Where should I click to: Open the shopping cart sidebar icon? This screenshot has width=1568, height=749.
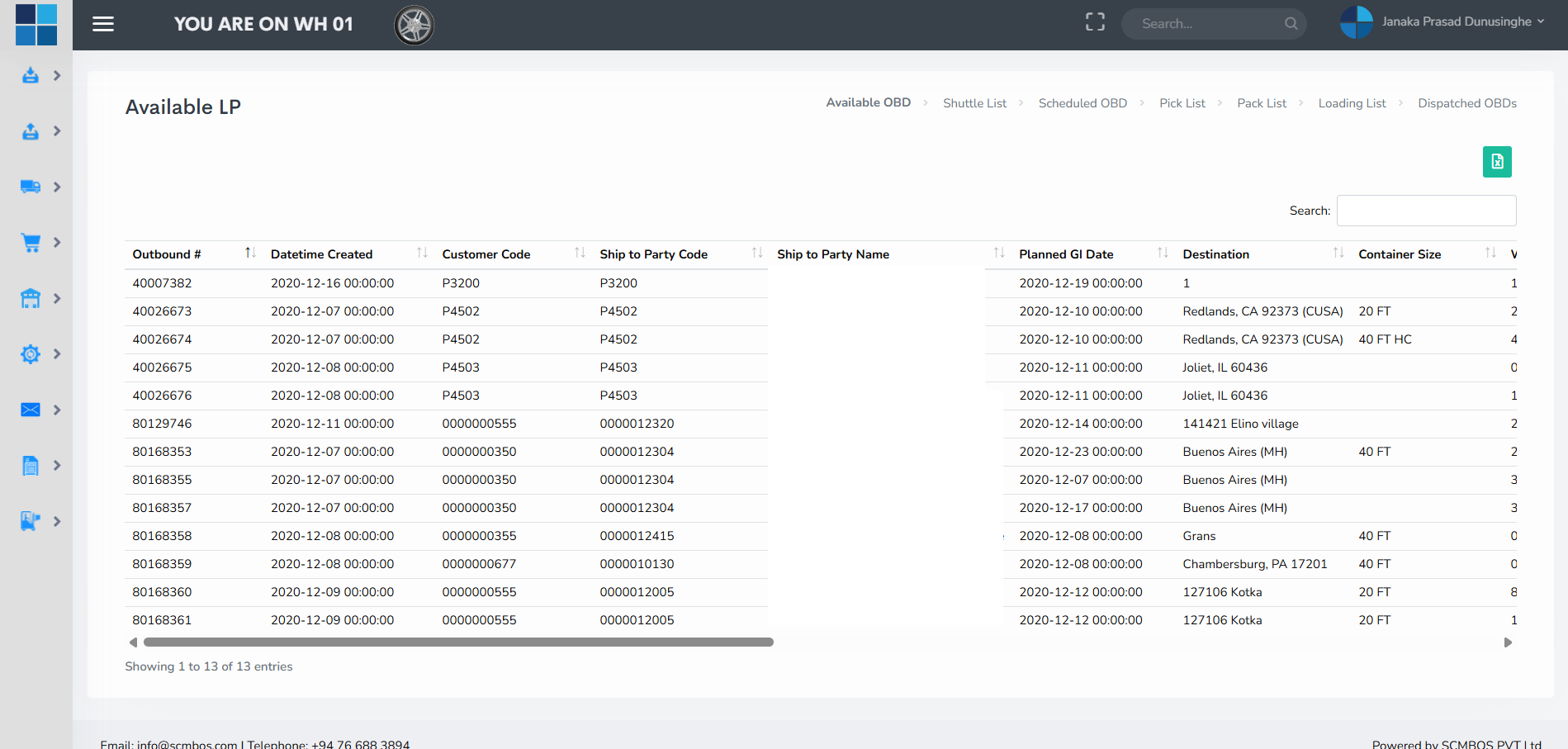31,243
